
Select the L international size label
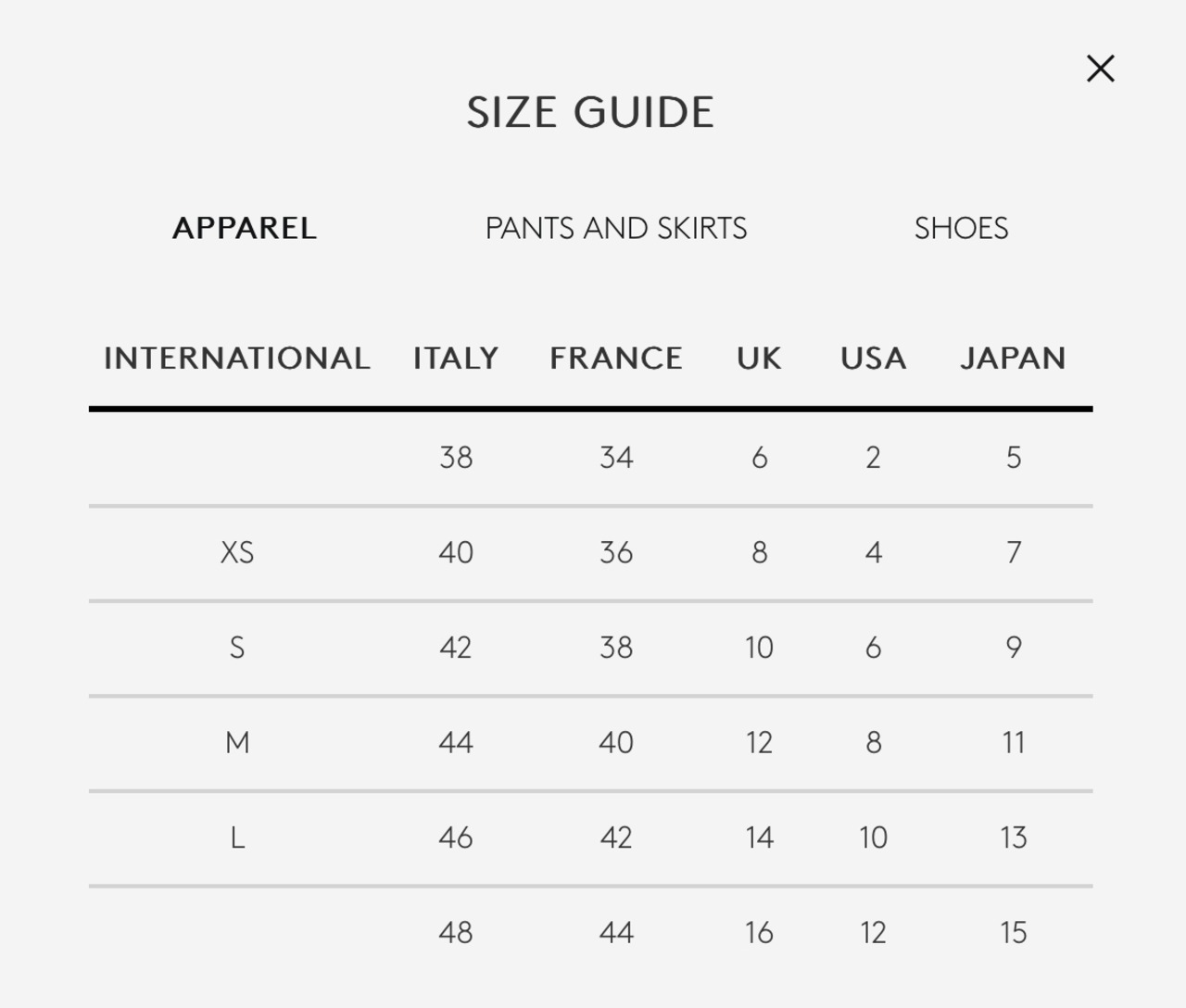[237, 838]
